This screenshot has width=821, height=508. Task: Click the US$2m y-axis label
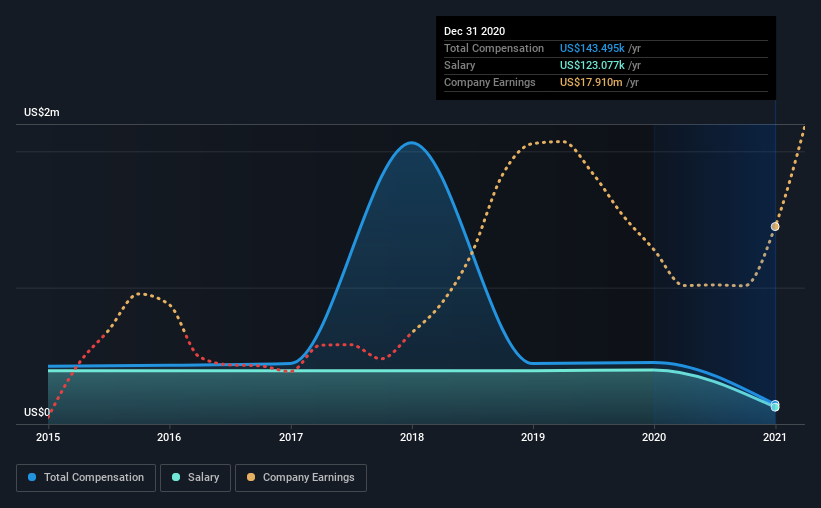42,112
